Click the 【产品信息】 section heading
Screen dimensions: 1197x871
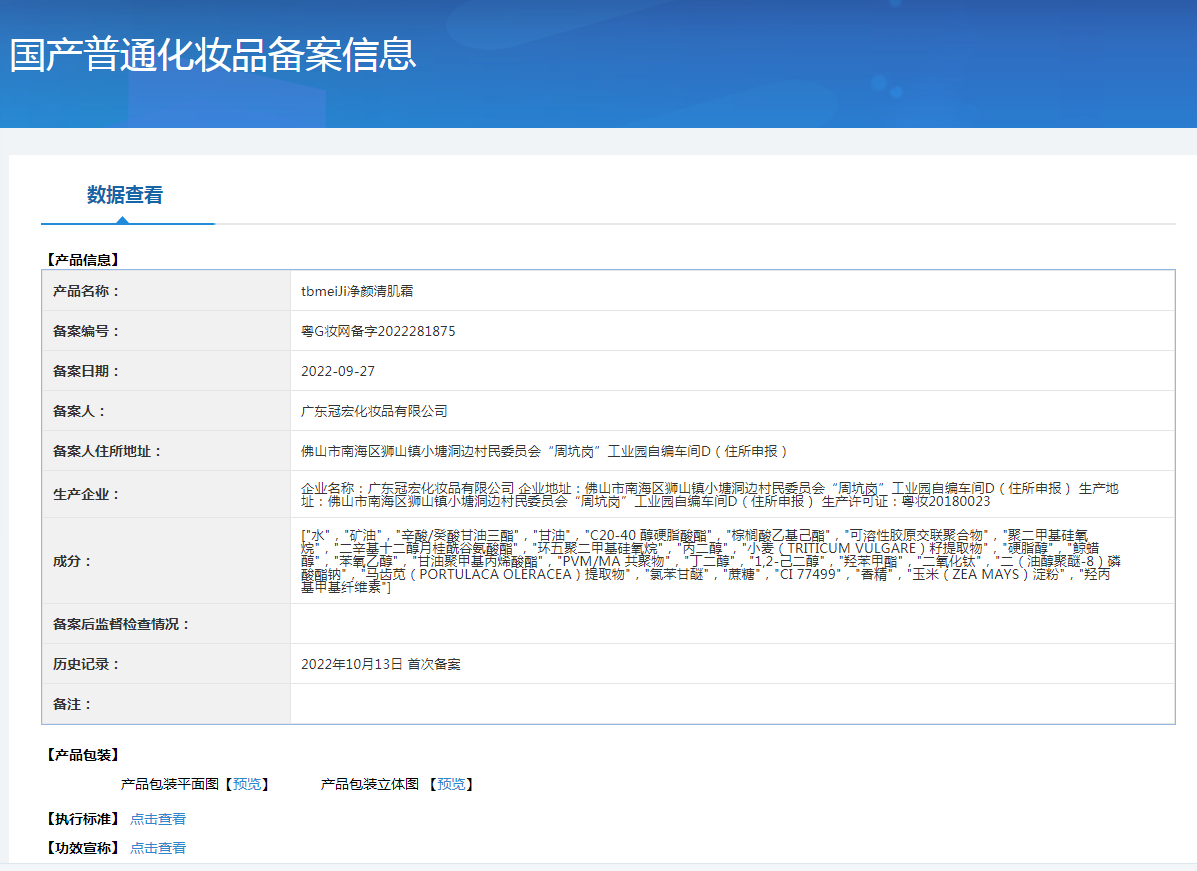point(82,260)
